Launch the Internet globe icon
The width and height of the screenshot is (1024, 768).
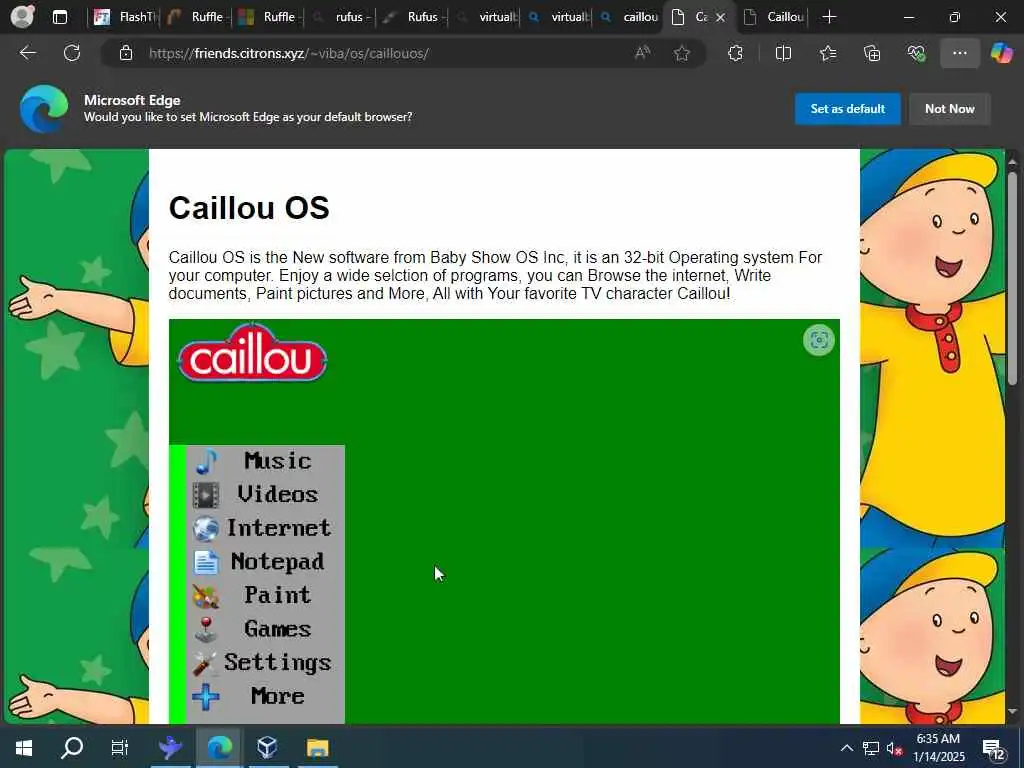tap(206, 528)
